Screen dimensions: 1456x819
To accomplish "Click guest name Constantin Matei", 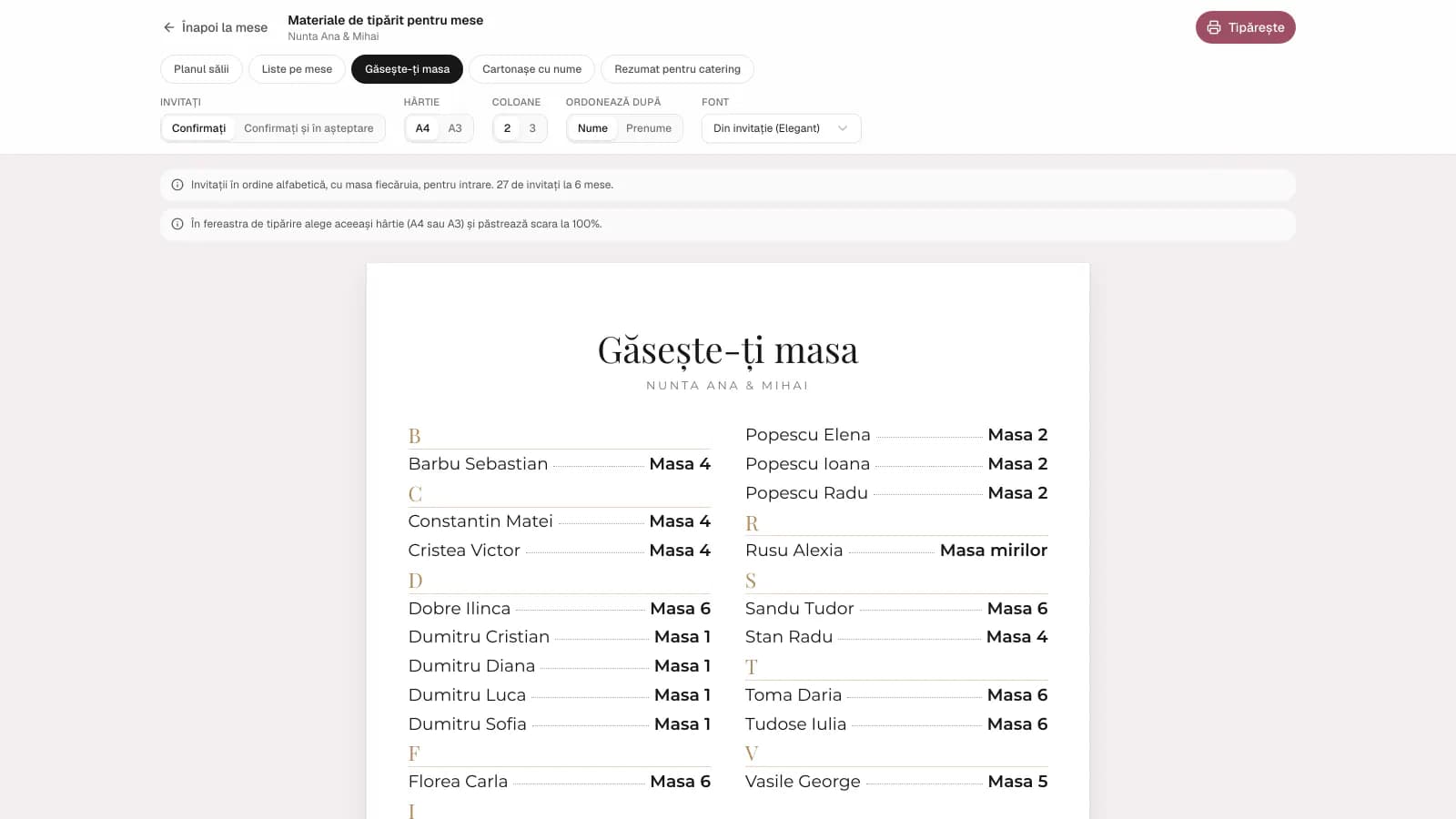I will (x=480, y=521).
